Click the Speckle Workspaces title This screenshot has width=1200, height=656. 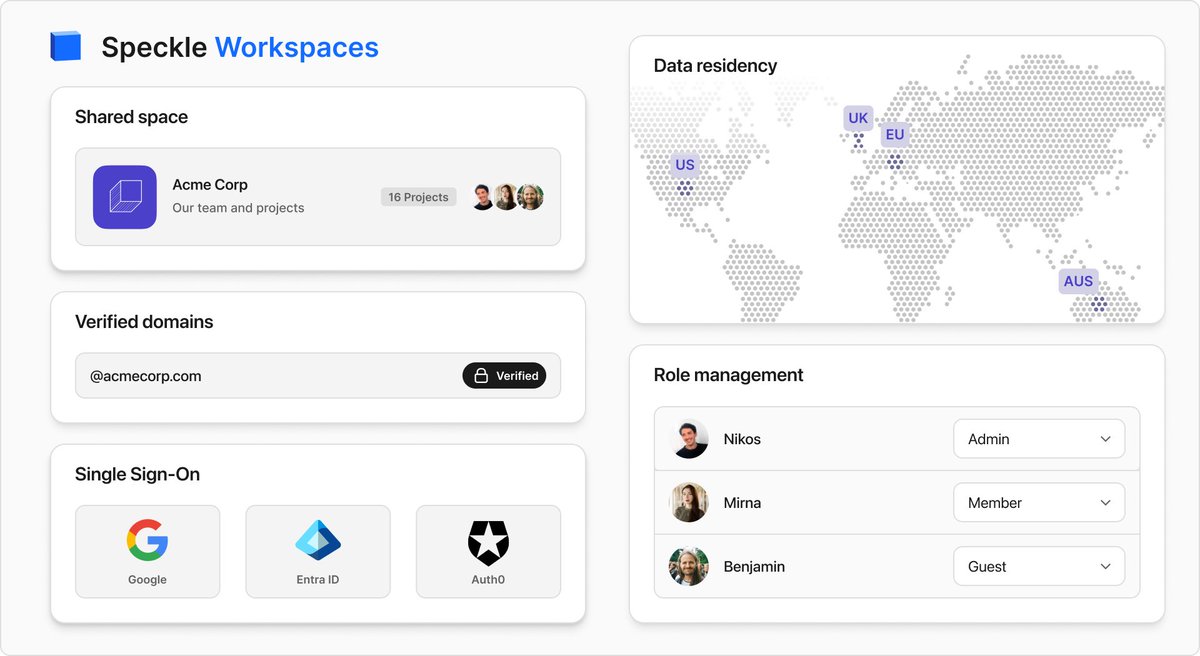240,47
